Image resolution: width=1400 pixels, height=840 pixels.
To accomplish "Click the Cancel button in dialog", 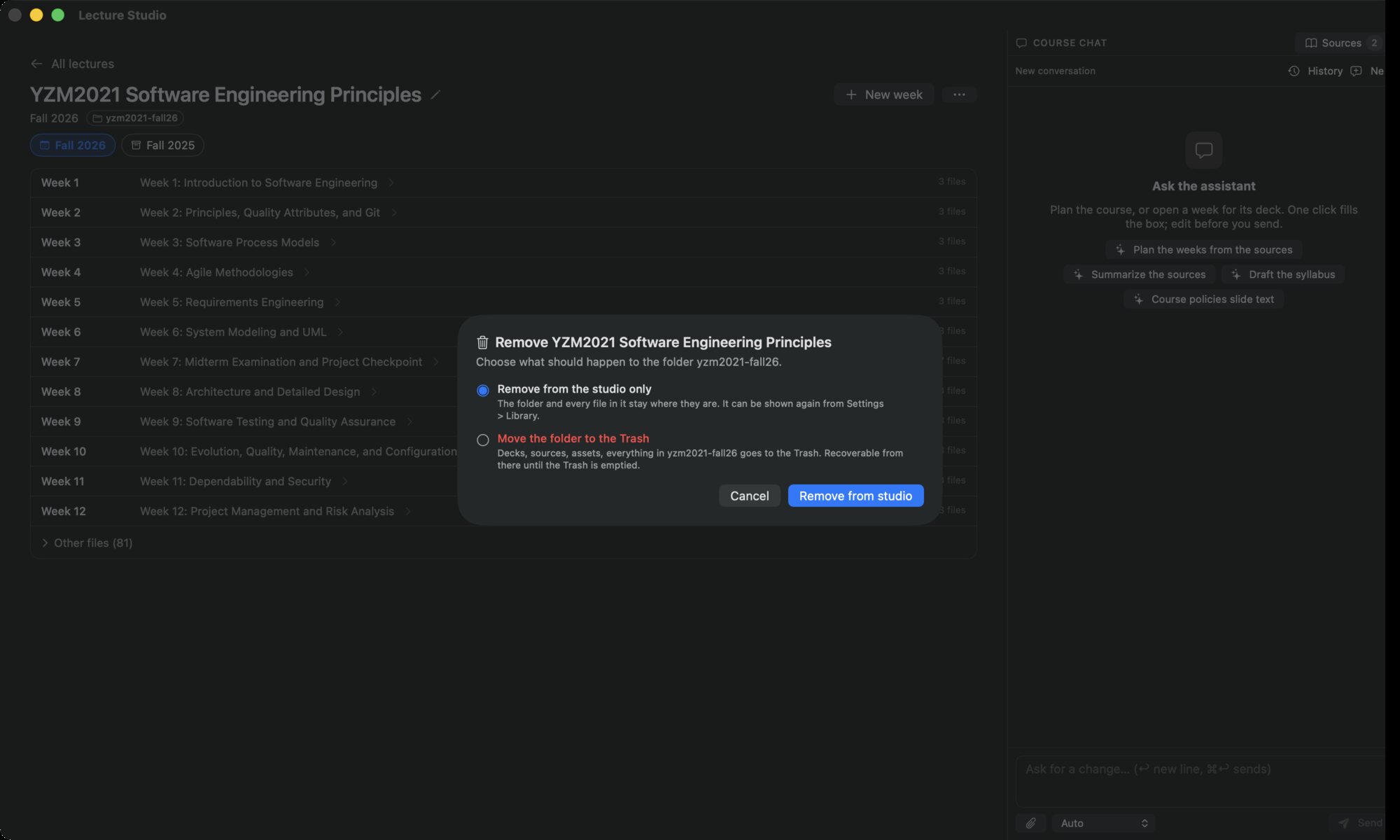I will [749, 496].
